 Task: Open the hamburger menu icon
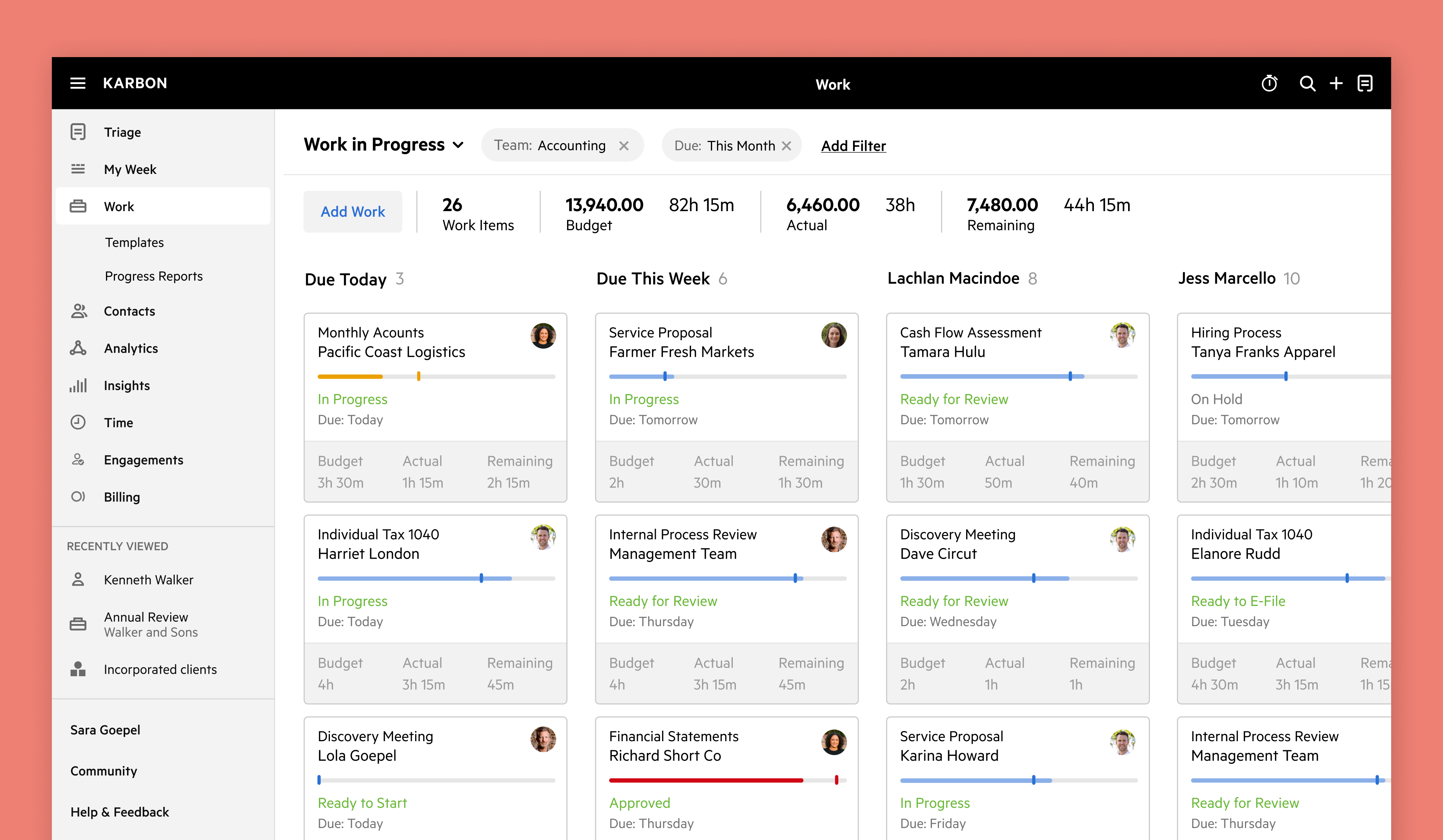78,84
